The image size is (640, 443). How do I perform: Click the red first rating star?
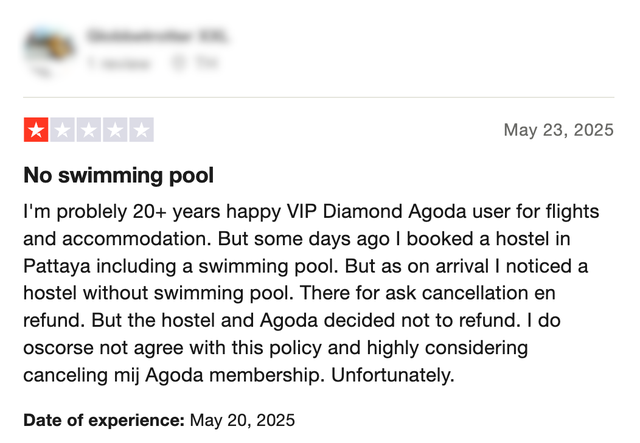point(36,130)
